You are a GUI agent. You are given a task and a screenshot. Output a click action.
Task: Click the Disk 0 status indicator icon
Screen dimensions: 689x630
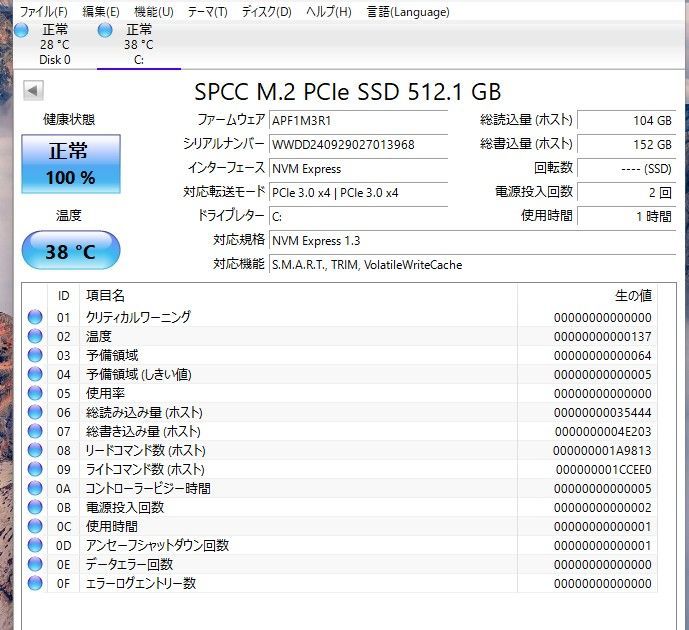22,30
